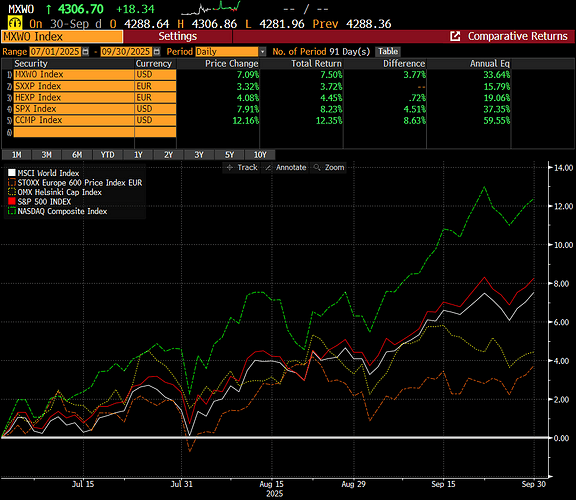
Task: Select the 3Y range button
Action: [x=199, y=155]
